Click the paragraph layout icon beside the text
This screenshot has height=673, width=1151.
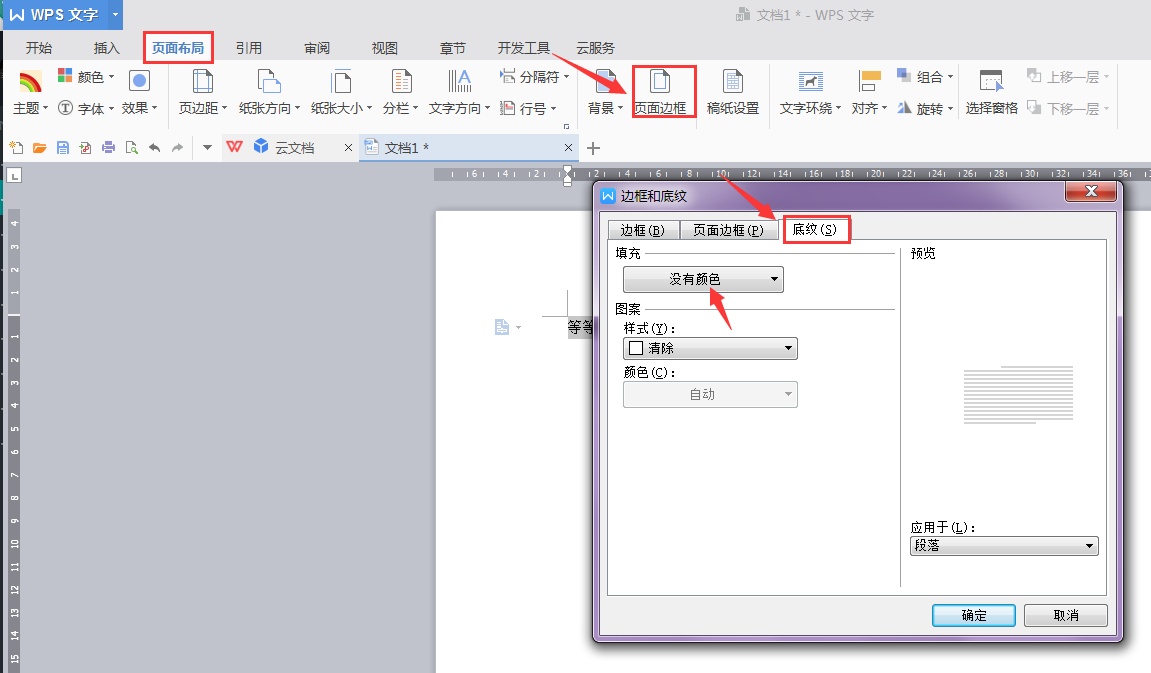pyautogui.click(x=502, y=327)
